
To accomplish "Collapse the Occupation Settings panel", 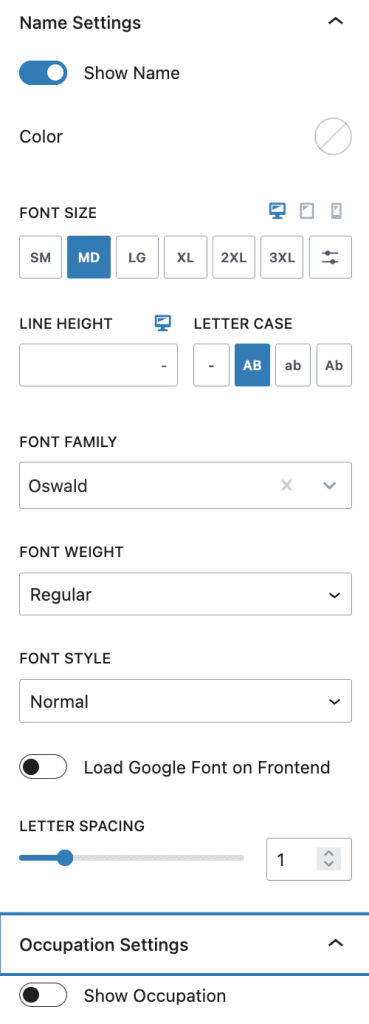I will (x=335, y=943).
